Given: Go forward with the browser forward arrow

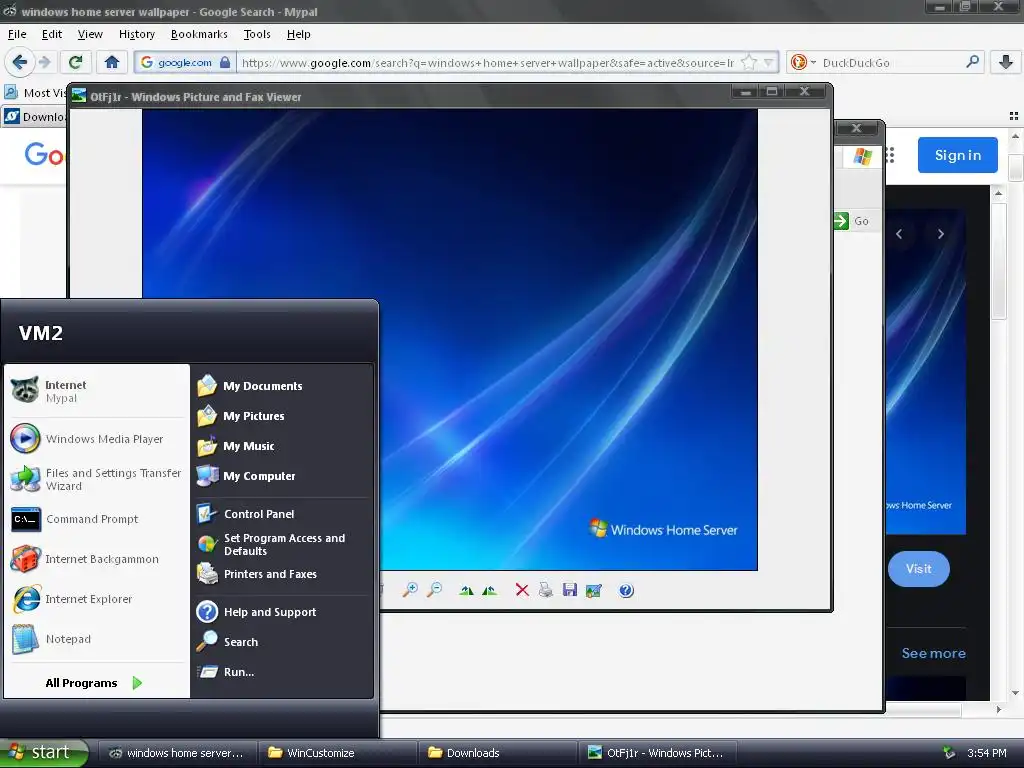Looking at the screenshot, I should (44, 62).
